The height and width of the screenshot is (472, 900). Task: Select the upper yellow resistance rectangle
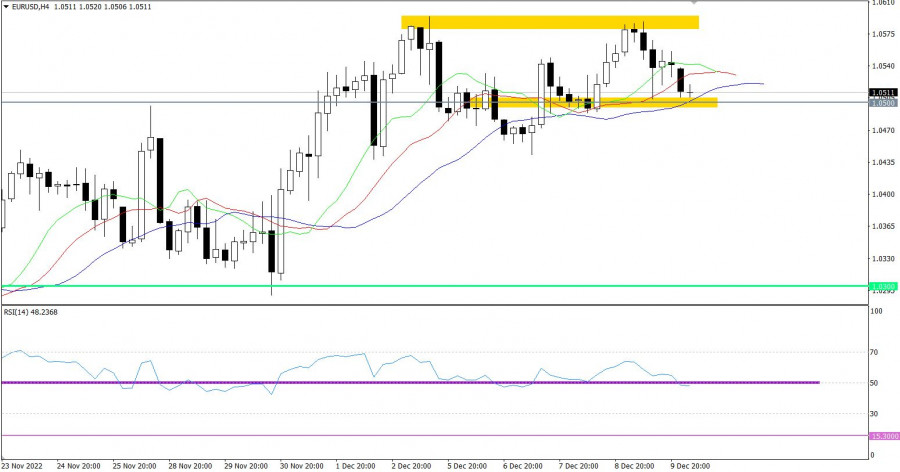pyautogui.click(x=549, y=22)
